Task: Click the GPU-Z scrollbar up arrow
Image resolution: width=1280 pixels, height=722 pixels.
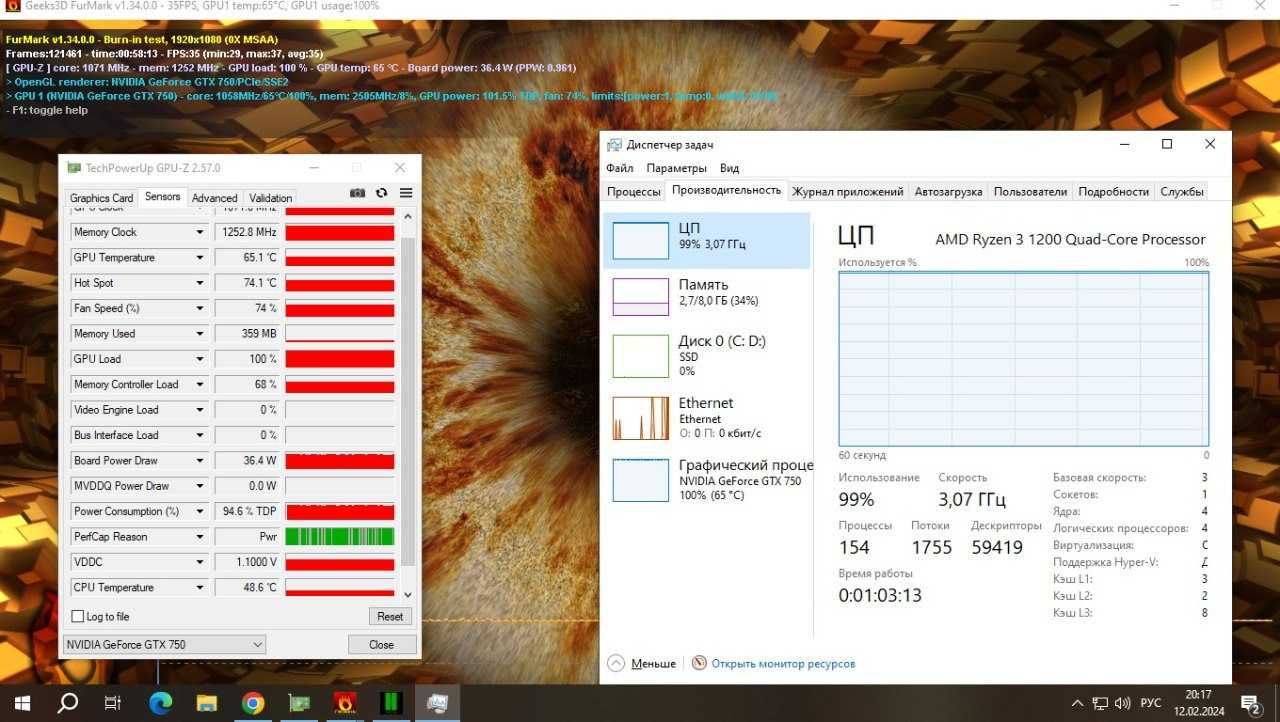Action: pos(407,216)
